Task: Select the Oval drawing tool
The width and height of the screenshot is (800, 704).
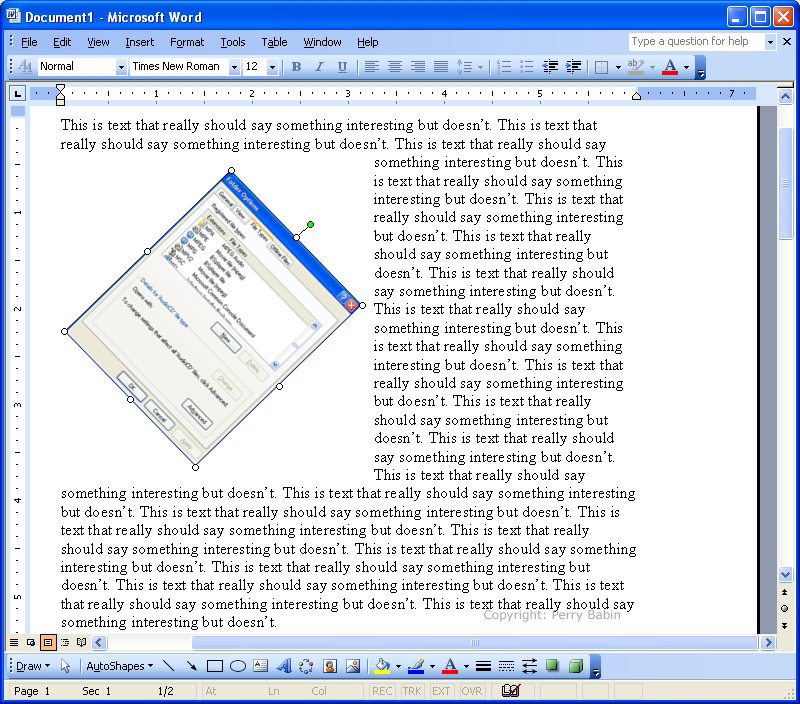Action: point(238,666)
